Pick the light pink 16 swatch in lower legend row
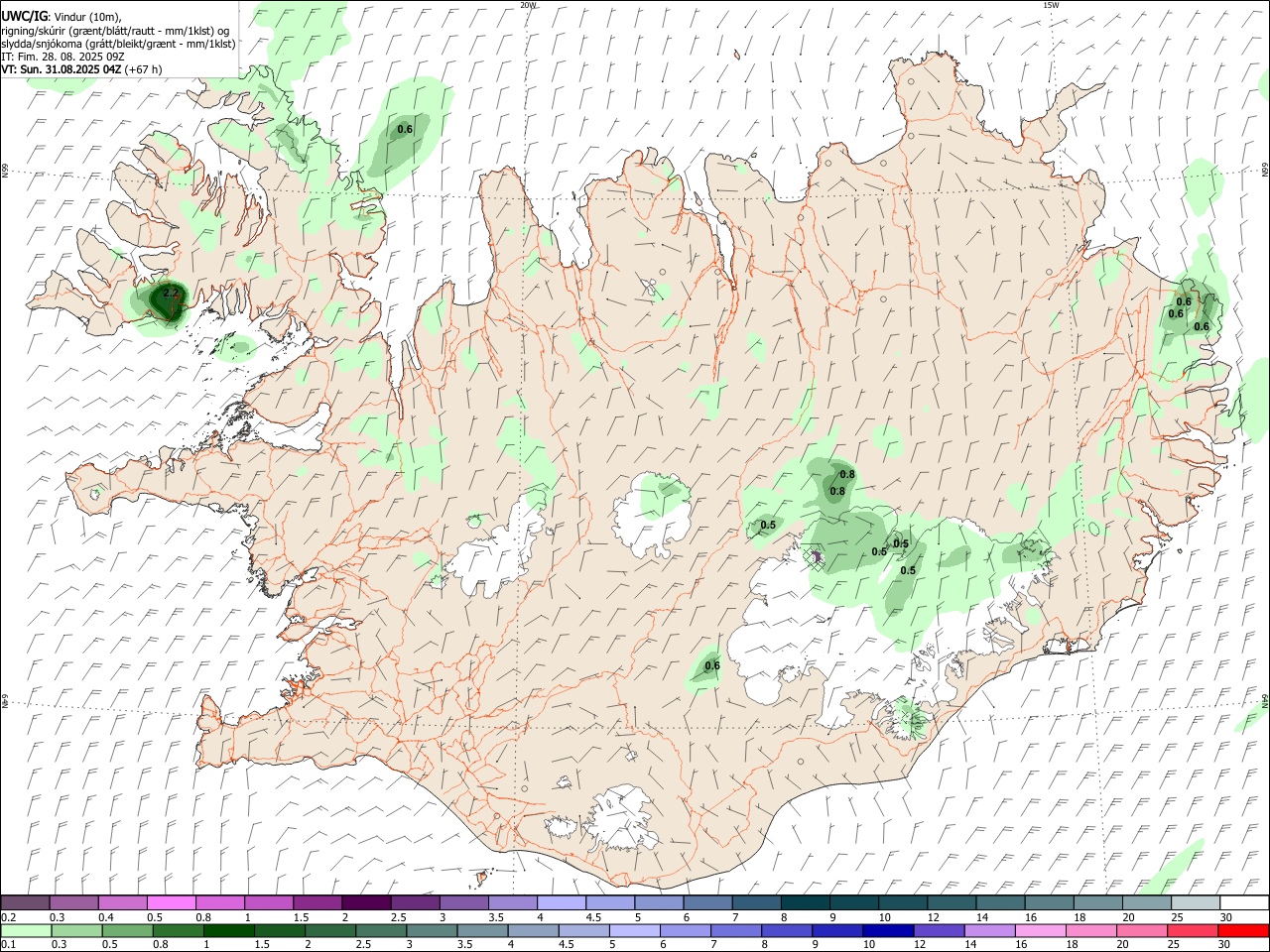Viewport: 1270px width, 952px height. point(1040,930)
